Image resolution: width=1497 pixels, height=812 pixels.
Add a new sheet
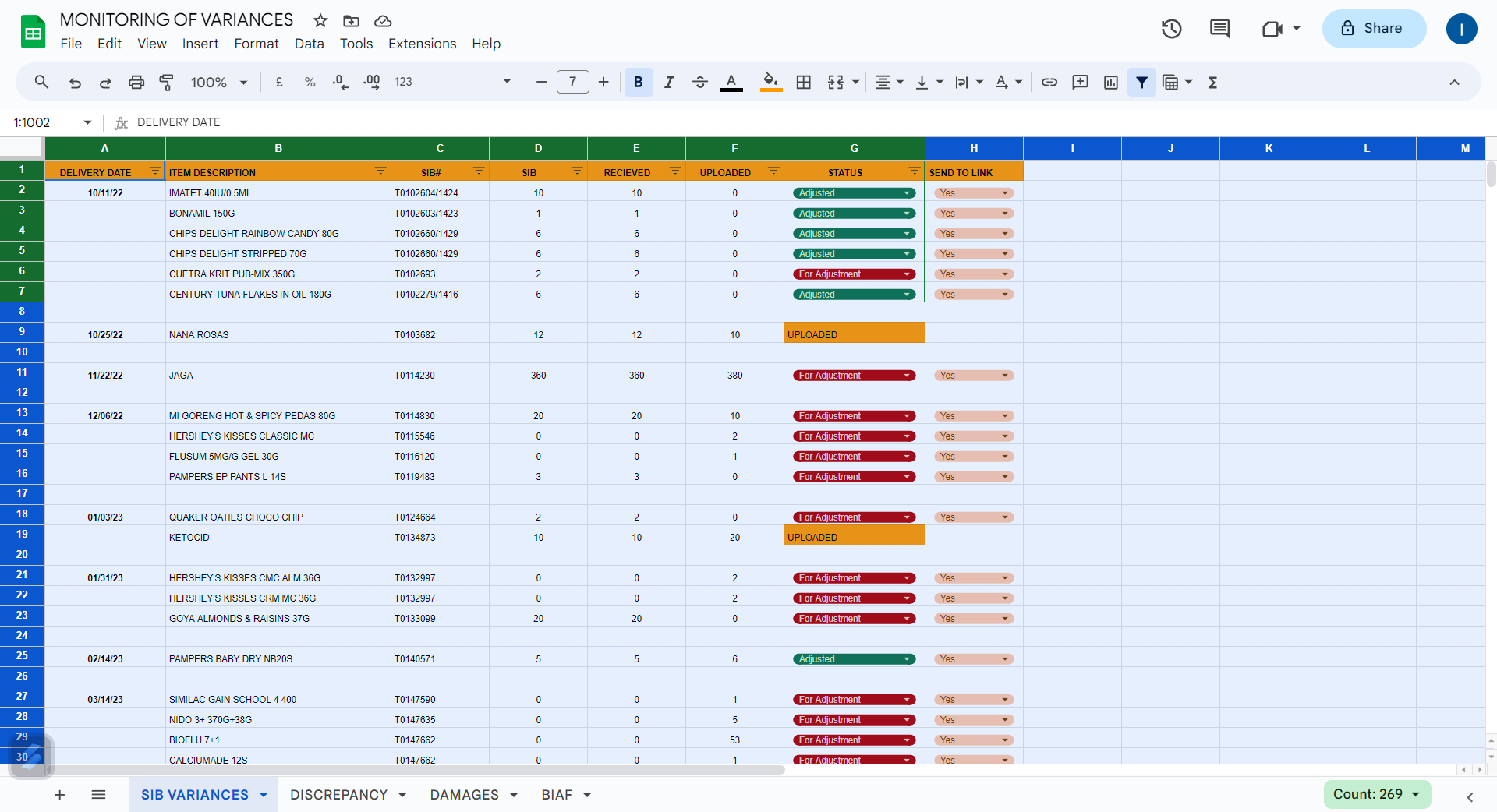[x=59, y=795]
